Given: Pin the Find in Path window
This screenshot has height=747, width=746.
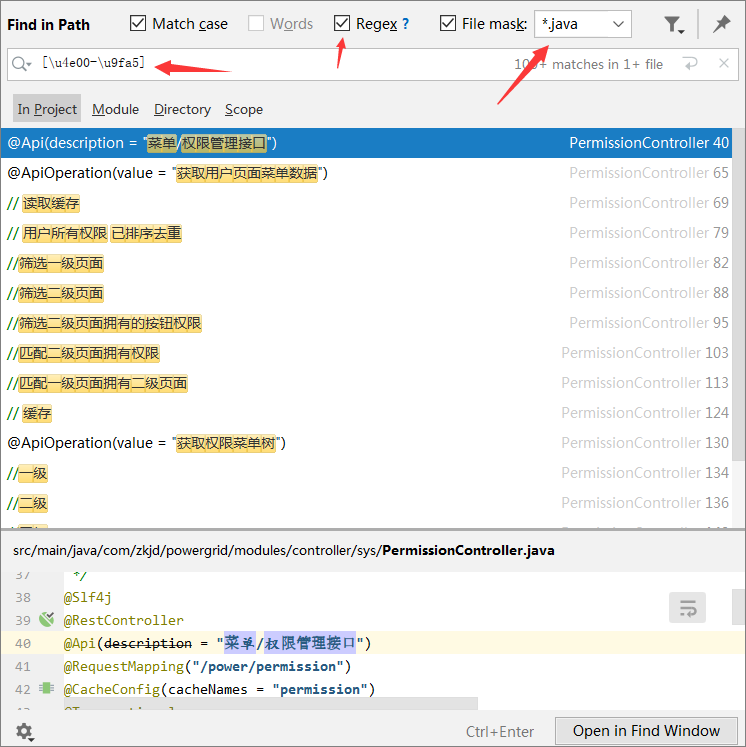Looking at the screenshot, I should pos(721,24).
